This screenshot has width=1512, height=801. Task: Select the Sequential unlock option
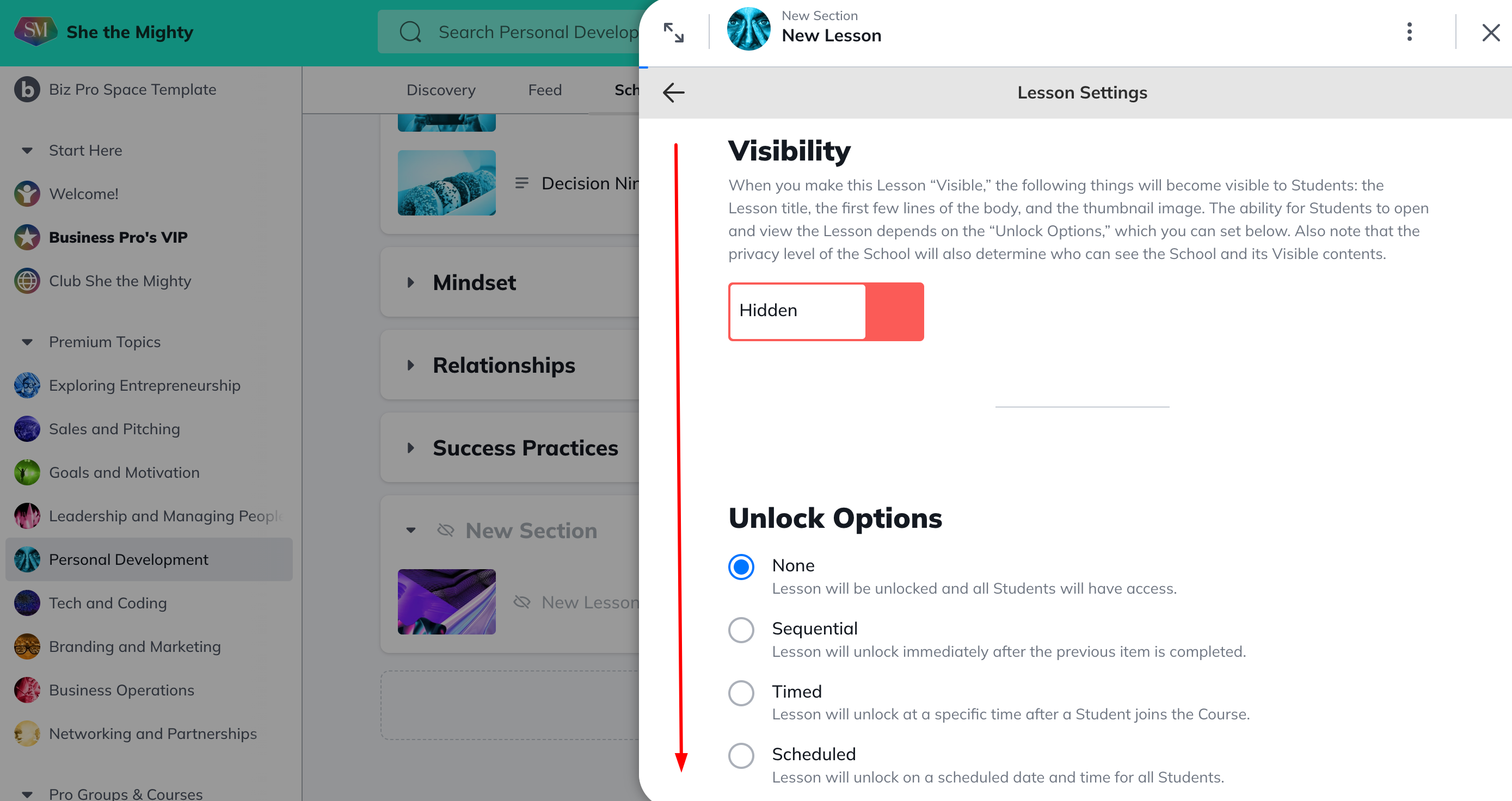coord(741,630)
